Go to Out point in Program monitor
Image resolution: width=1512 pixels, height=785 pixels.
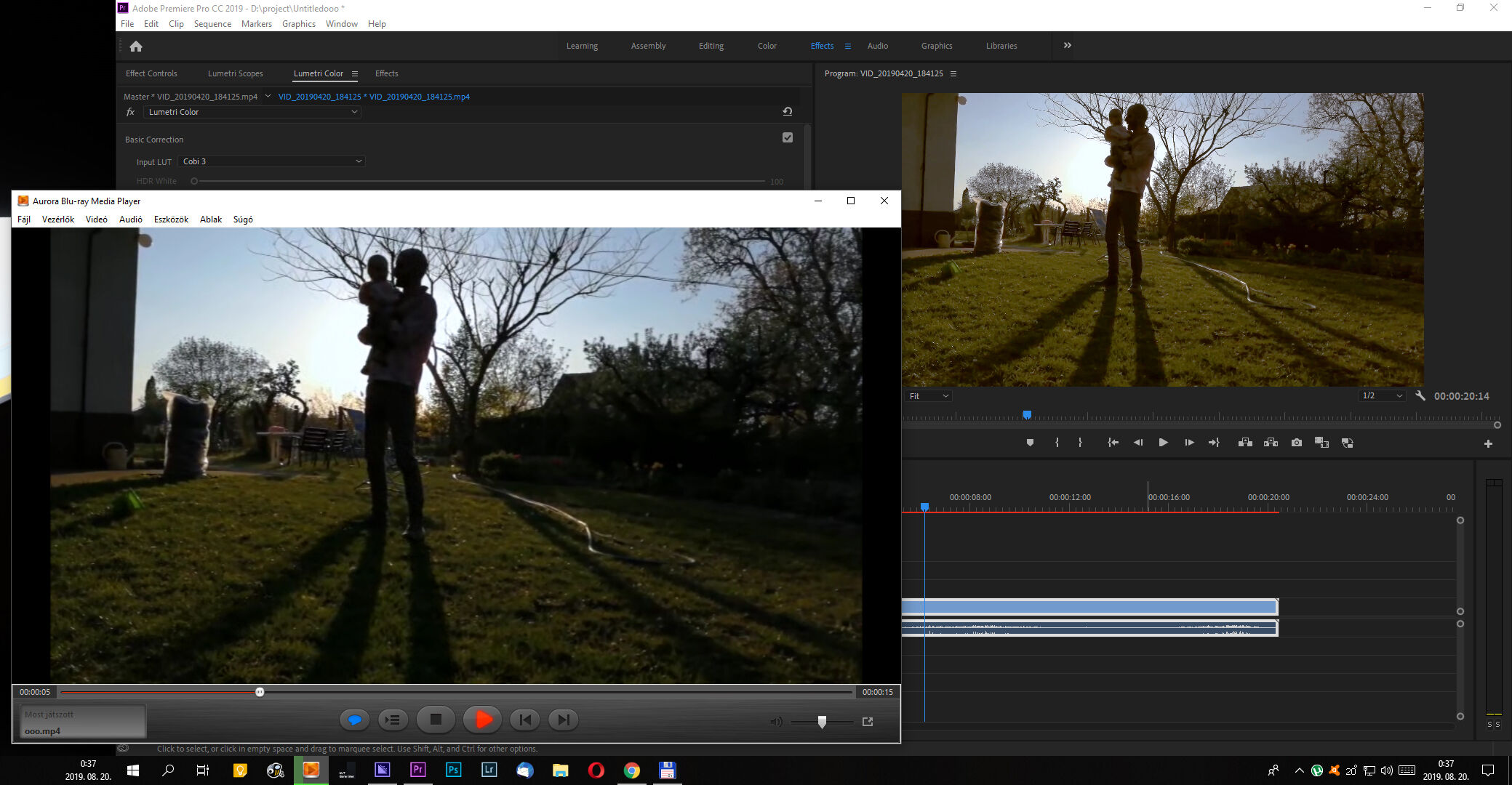click(x=1214, y=443)
